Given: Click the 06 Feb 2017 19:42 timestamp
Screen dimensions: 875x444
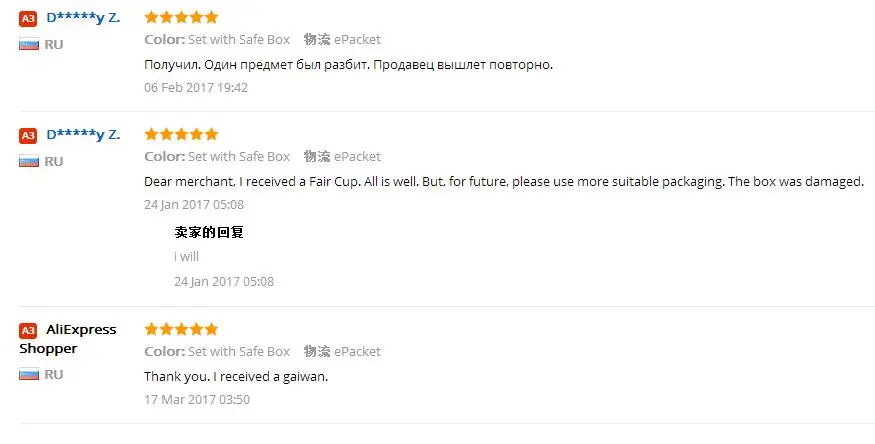Looking at the screenshot, I should coord(196,88).
